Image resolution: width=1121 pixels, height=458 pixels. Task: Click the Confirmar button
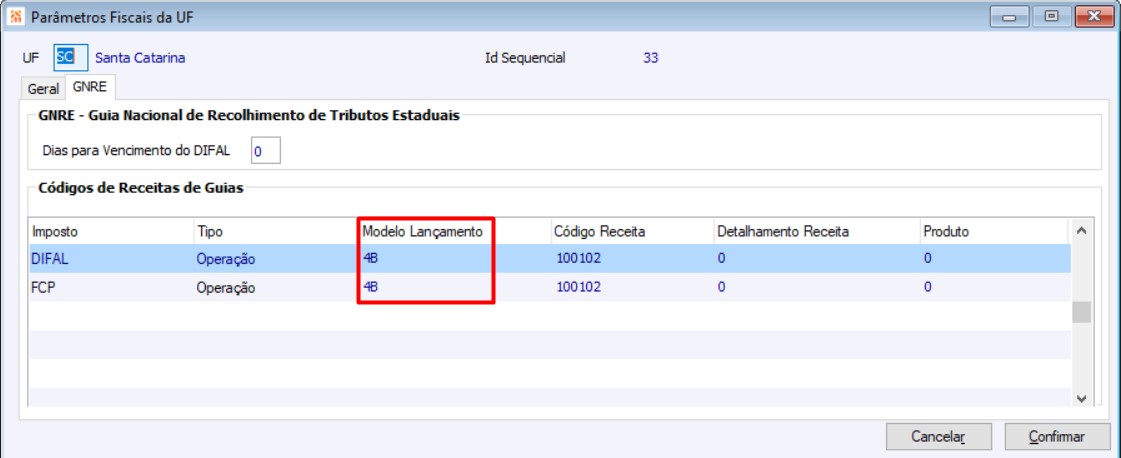1057,437
